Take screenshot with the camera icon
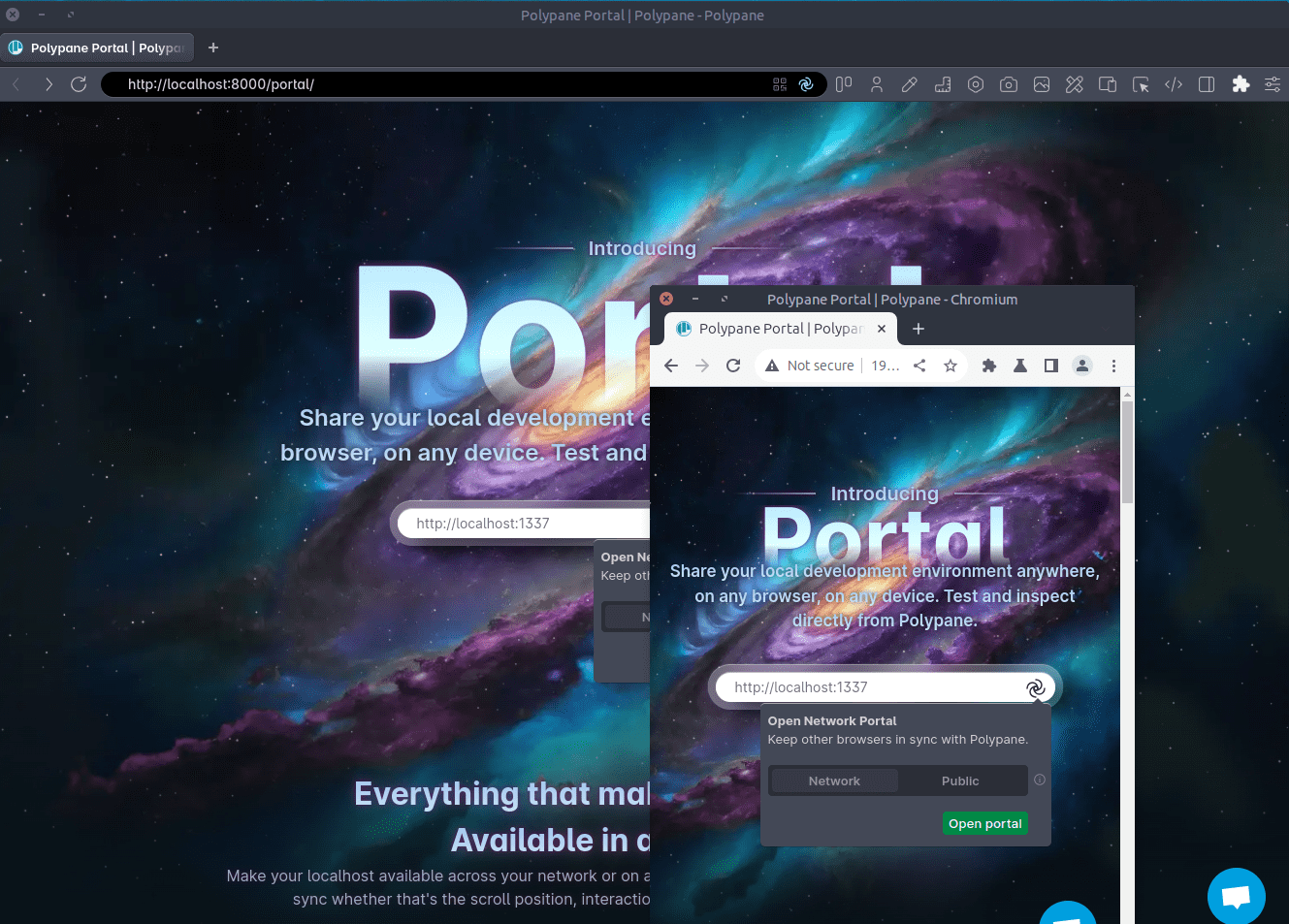1289x924 pixels. click(1009, 84)
